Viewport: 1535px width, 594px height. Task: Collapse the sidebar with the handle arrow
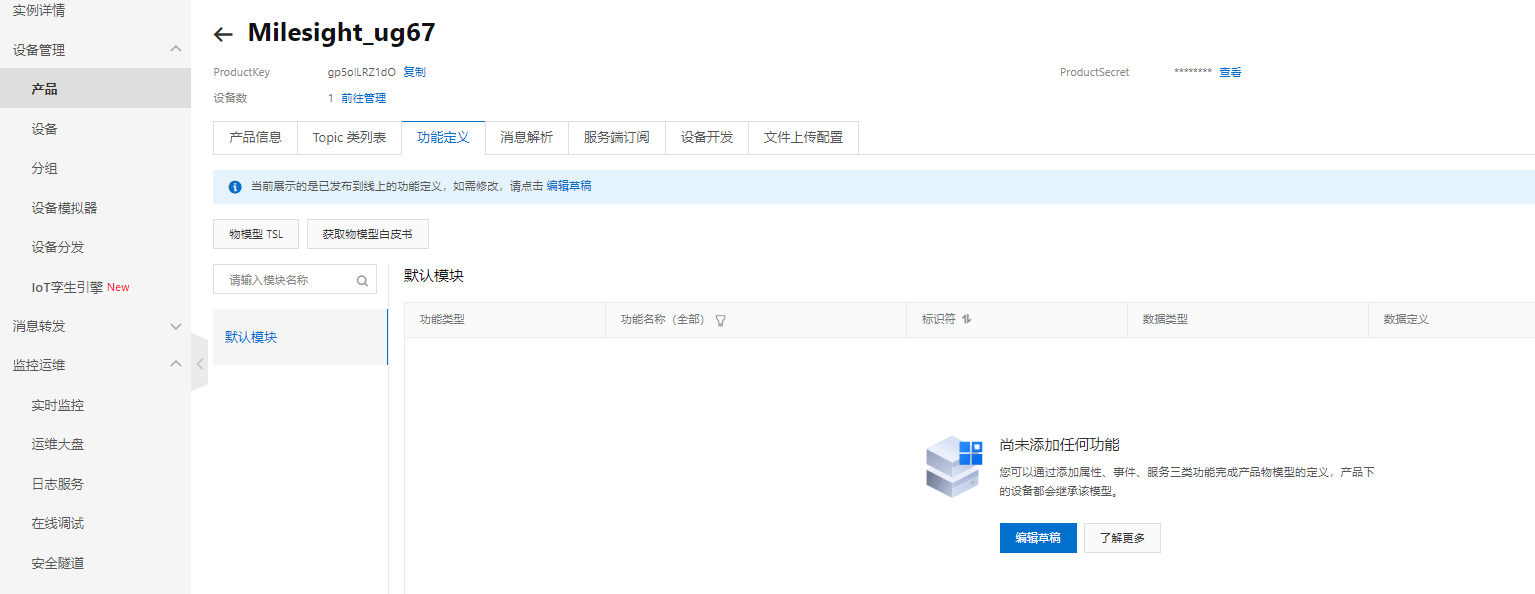pyautogui.click(x=199, y=365)
